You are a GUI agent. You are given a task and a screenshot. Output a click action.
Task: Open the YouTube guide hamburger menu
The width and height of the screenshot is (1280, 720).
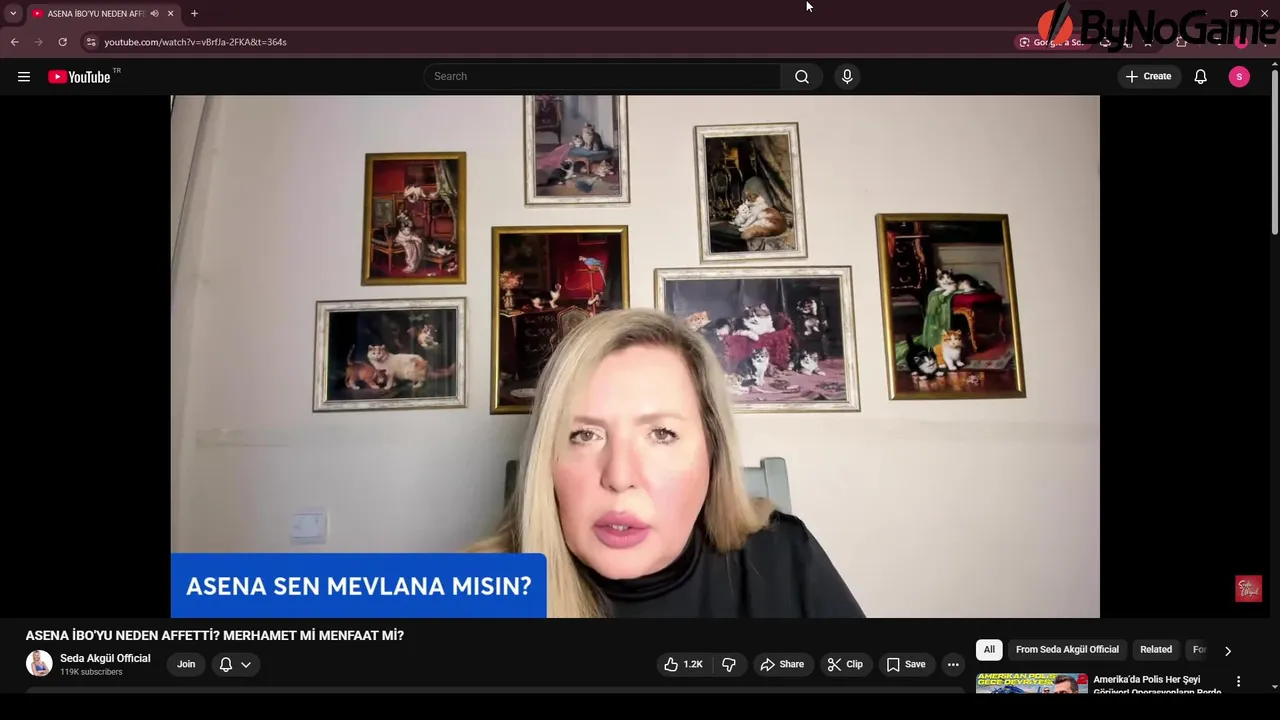coord(24,77)
